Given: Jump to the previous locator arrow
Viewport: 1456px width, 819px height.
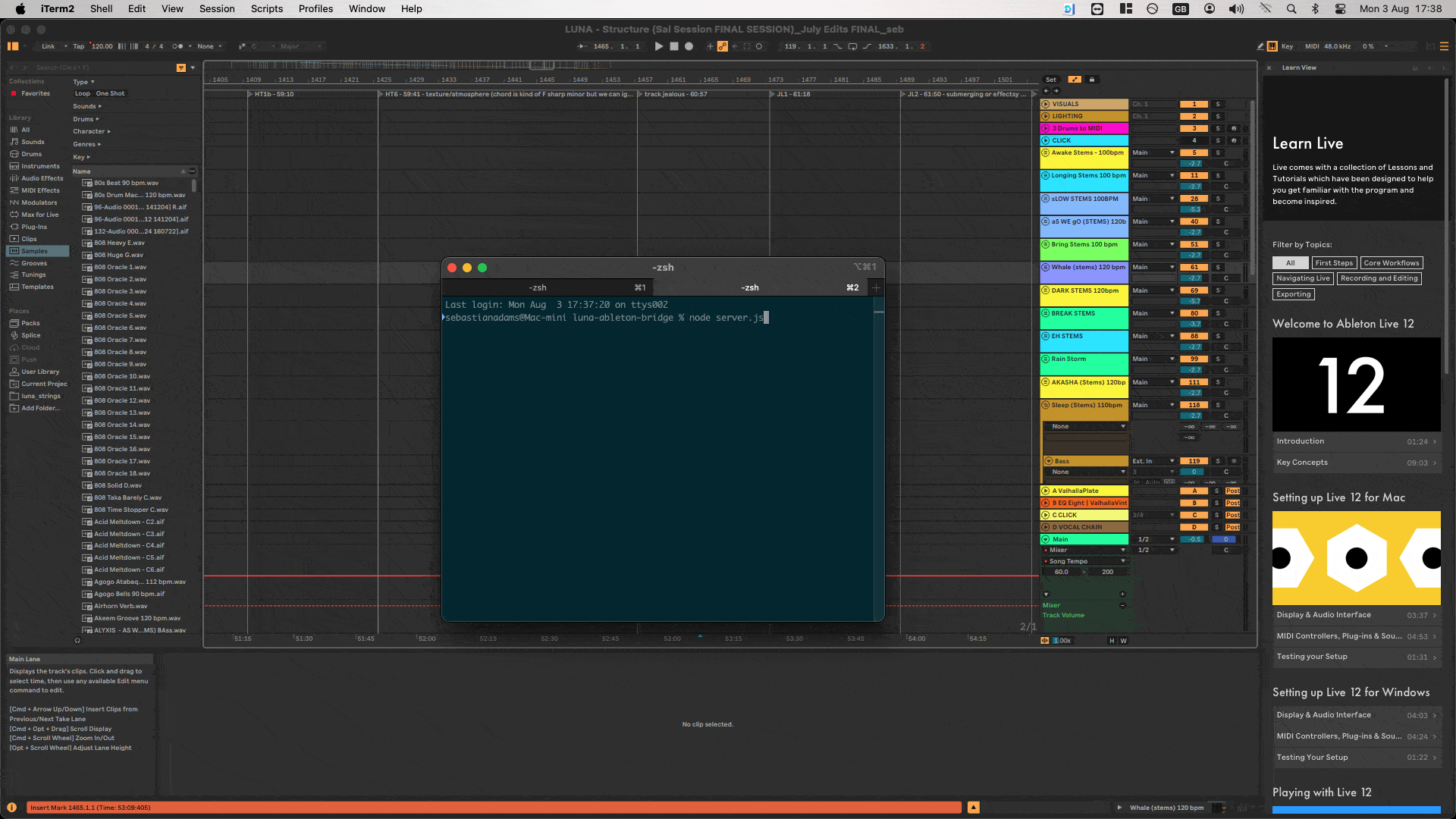Looking at the screenshot, I should click(1046, 91).
